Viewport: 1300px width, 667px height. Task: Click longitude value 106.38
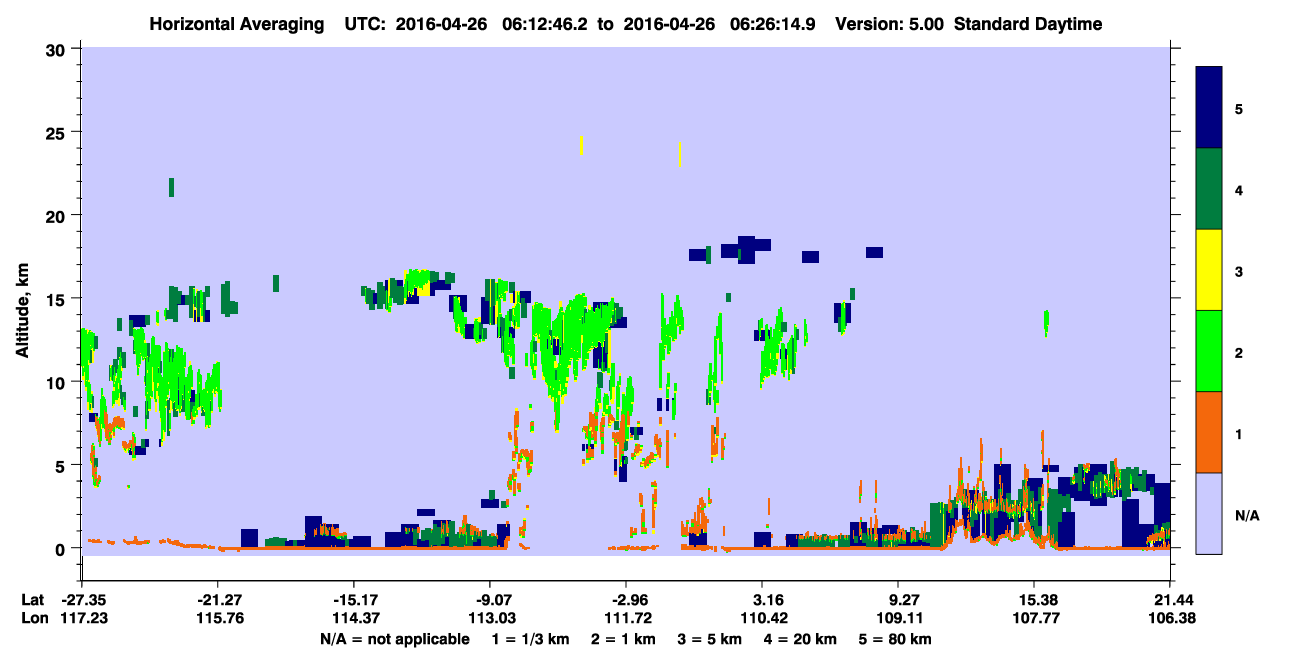pyautogui.click(x=1170, y=618)
